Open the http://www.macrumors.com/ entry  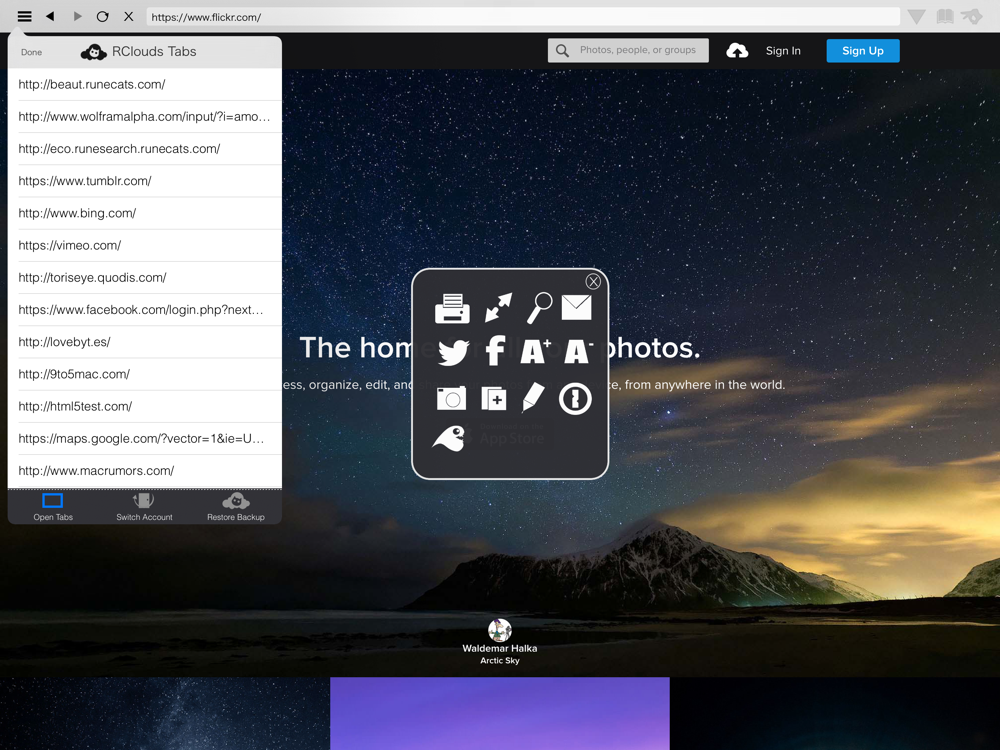coord(145,471)
